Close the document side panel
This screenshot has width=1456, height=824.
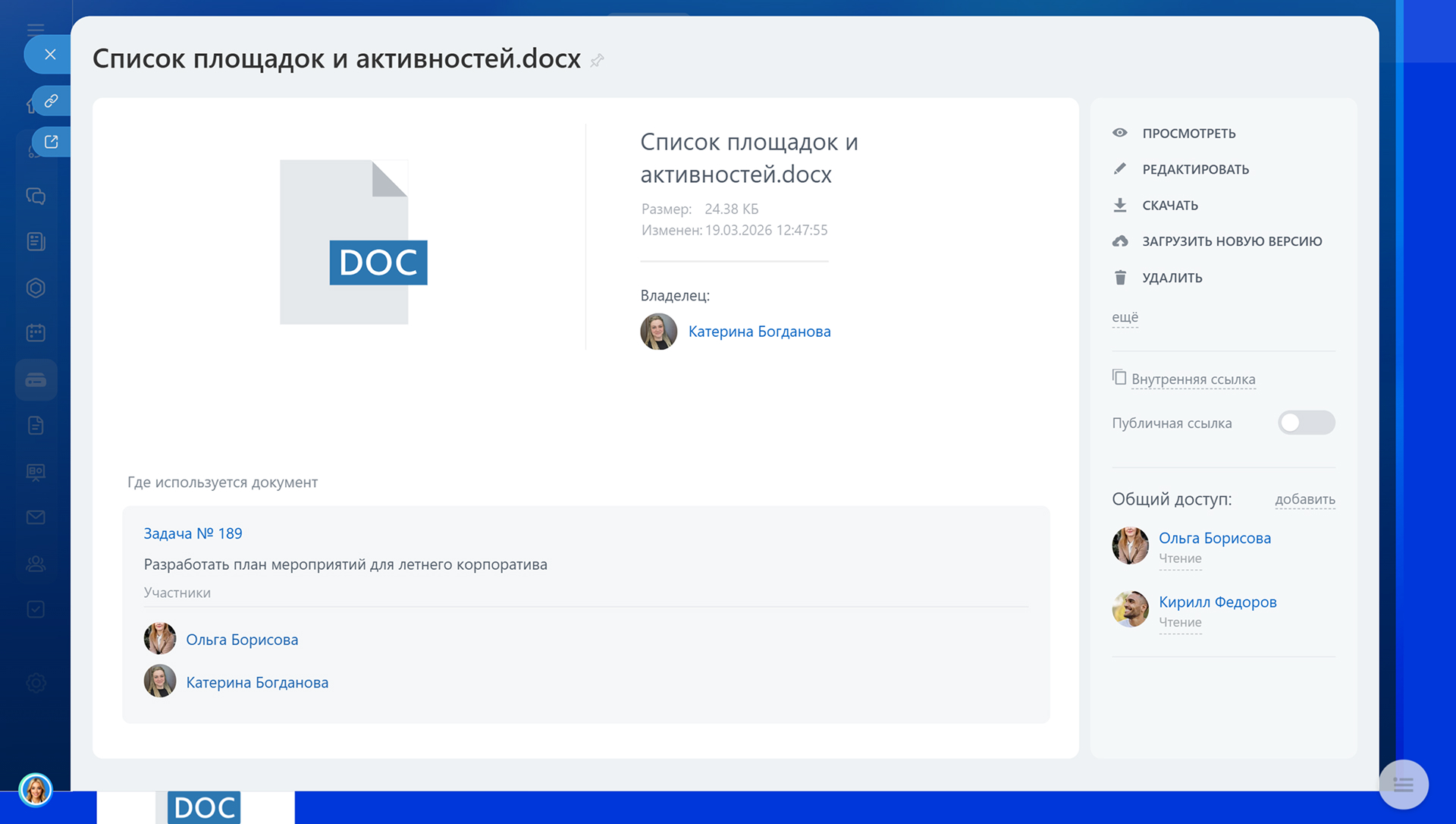pos(50,55)
